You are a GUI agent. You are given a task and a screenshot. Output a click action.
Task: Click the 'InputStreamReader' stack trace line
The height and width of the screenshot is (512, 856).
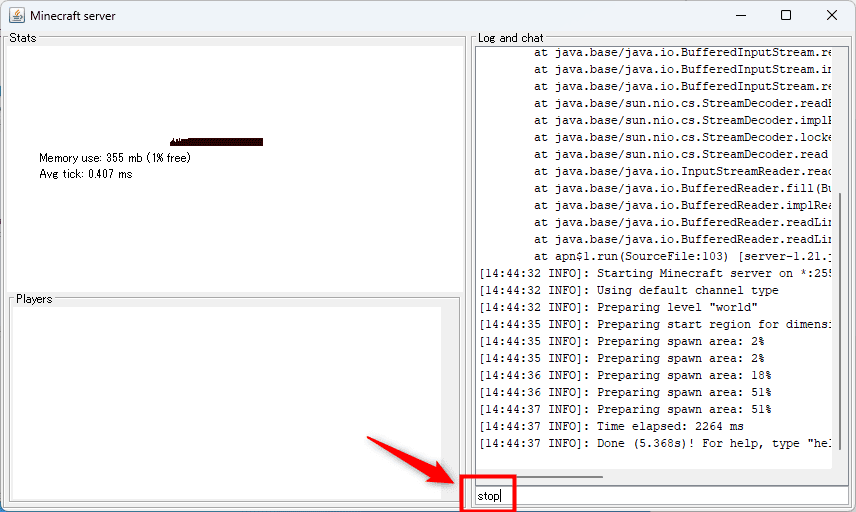pyautogui.click(x=682, y=171)
